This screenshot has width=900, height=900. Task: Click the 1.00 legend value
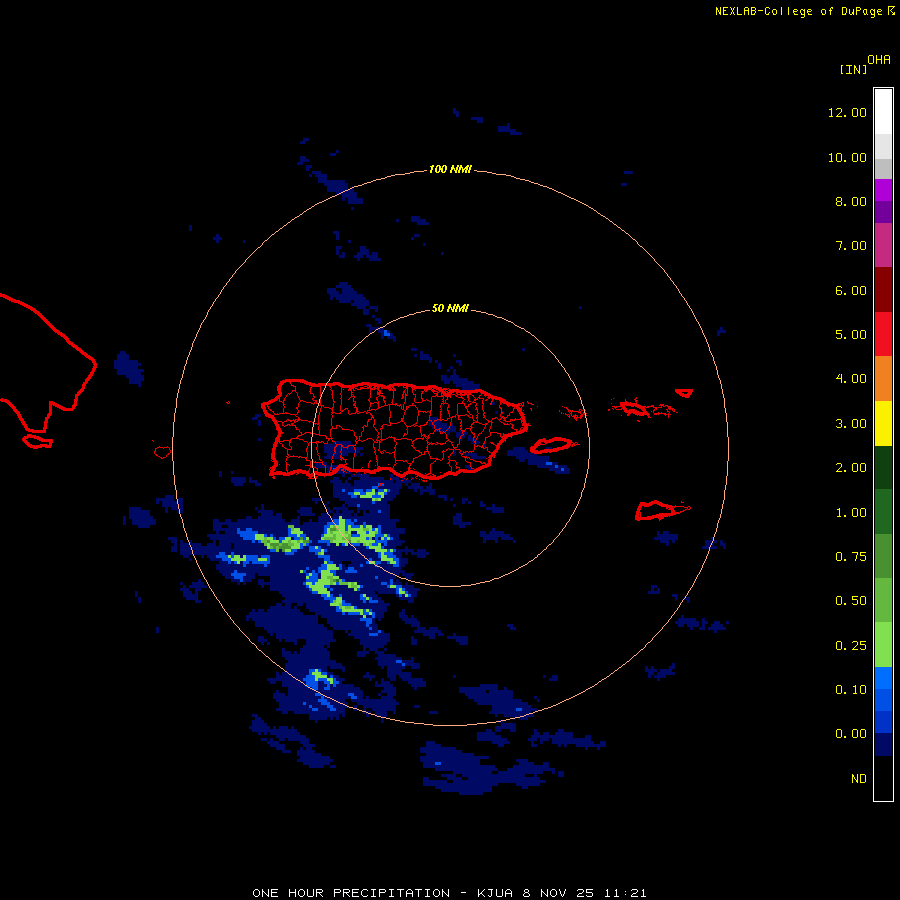click(x=851, y=513)
